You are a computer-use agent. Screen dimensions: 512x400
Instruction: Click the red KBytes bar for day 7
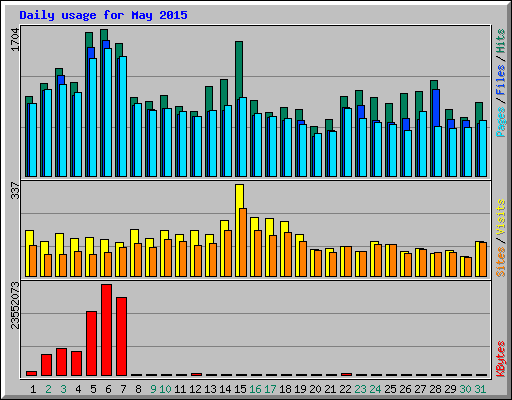click(121, 337)
